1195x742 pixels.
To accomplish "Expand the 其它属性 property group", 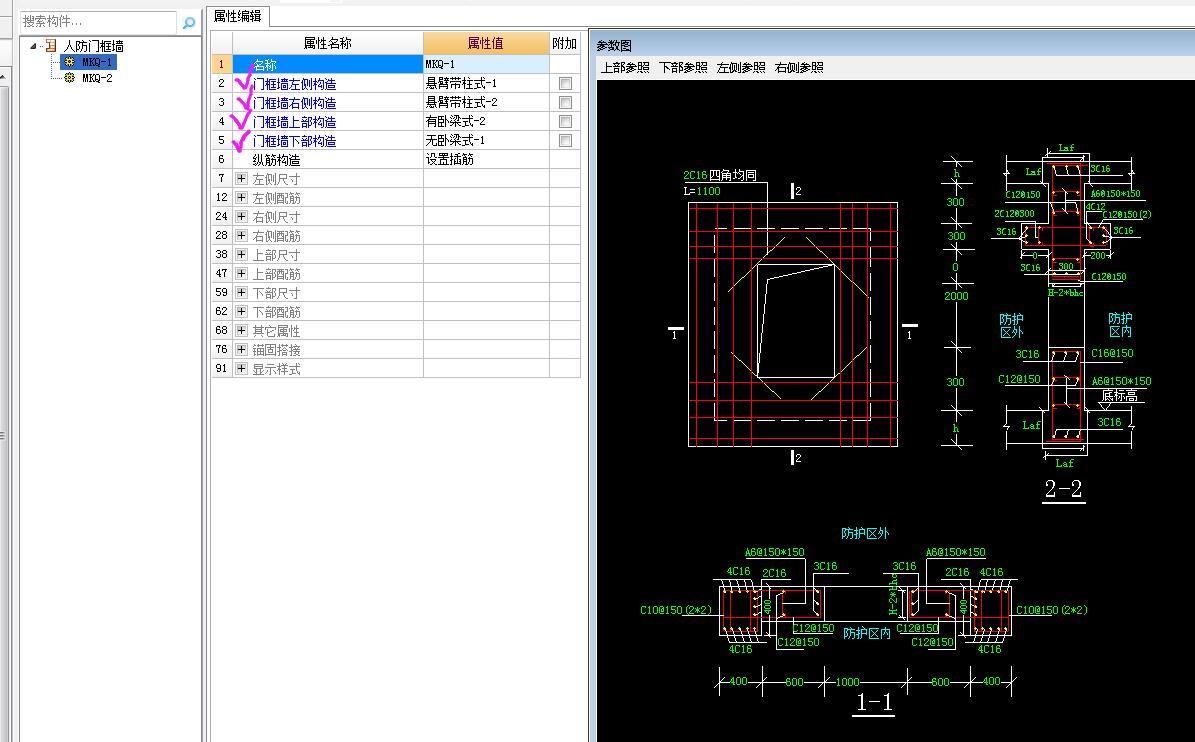I will click(x=242, y=331).
